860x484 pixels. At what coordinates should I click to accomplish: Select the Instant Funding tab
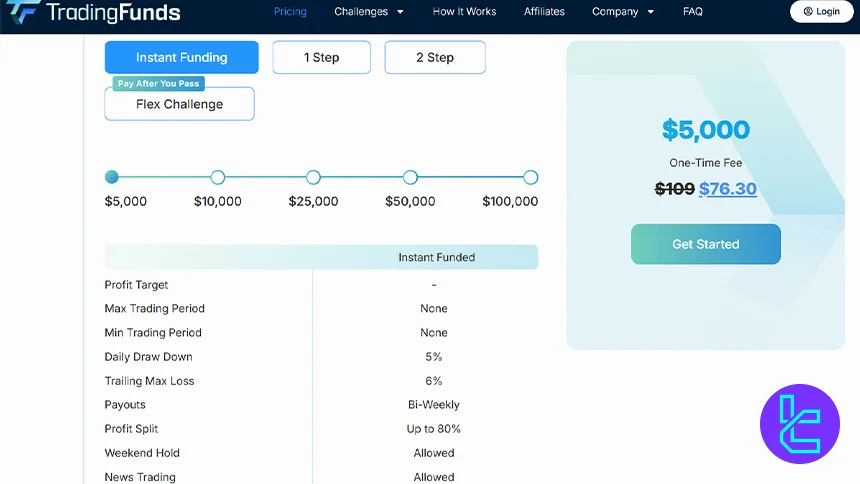click(x=182, y=57)
